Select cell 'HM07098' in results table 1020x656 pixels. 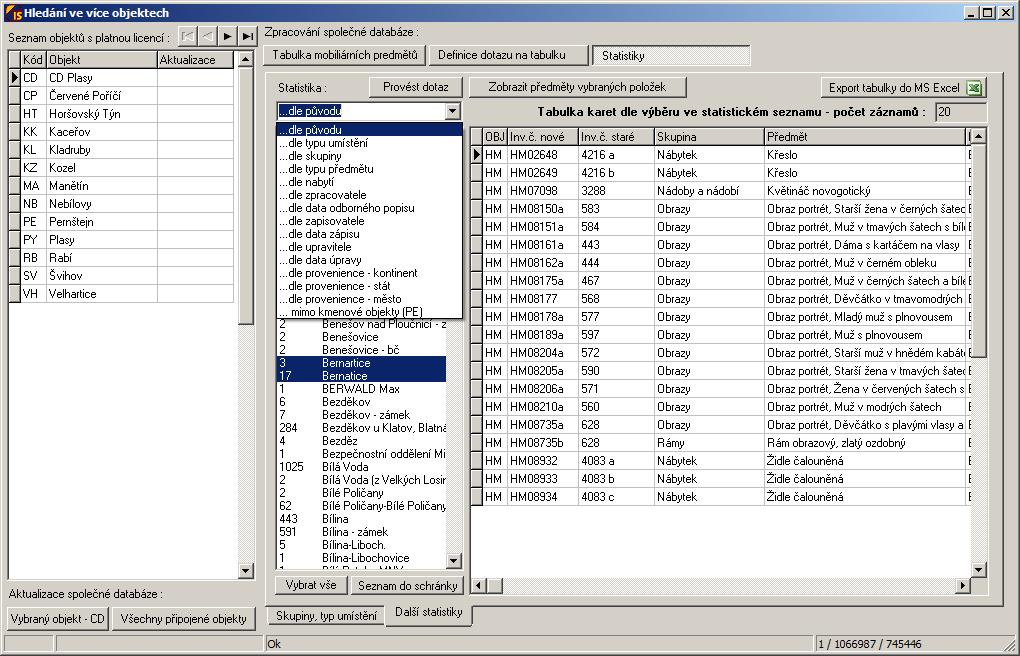click(543, 191)
